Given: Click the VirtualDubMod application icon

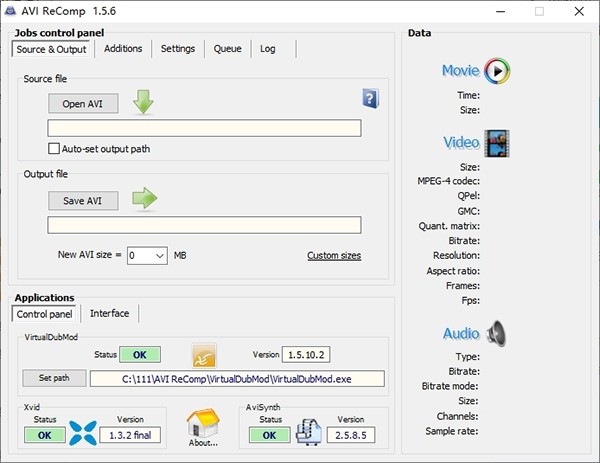Looking at the screenshot, I should (x=205, y=355).
